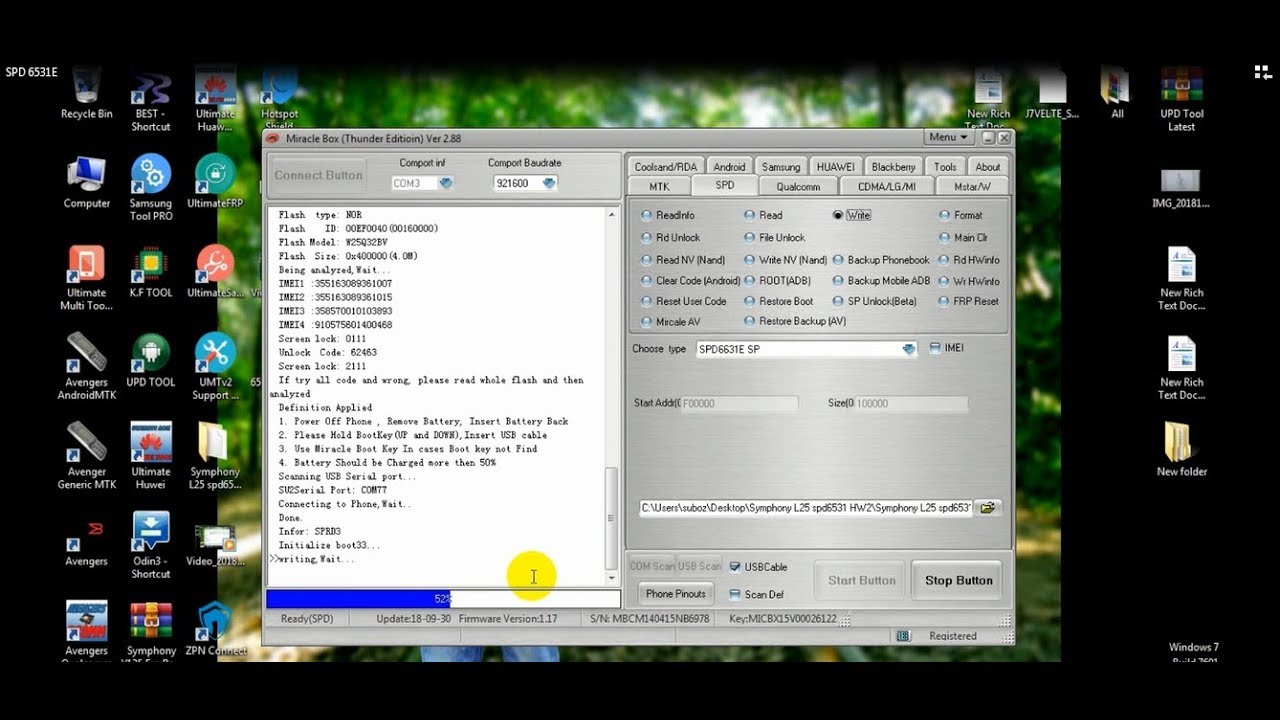Image resolution: width=1280 pixels, height=720 pixels.
Task: Open the Computer desktop icon
Action: coord(87,182)
